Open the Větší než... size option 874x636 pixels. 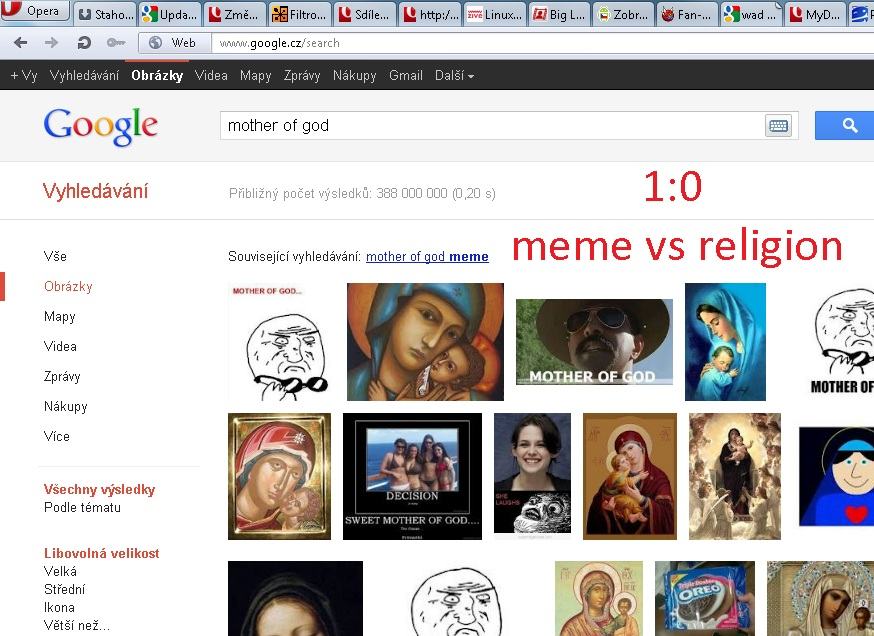pos(76,625)
